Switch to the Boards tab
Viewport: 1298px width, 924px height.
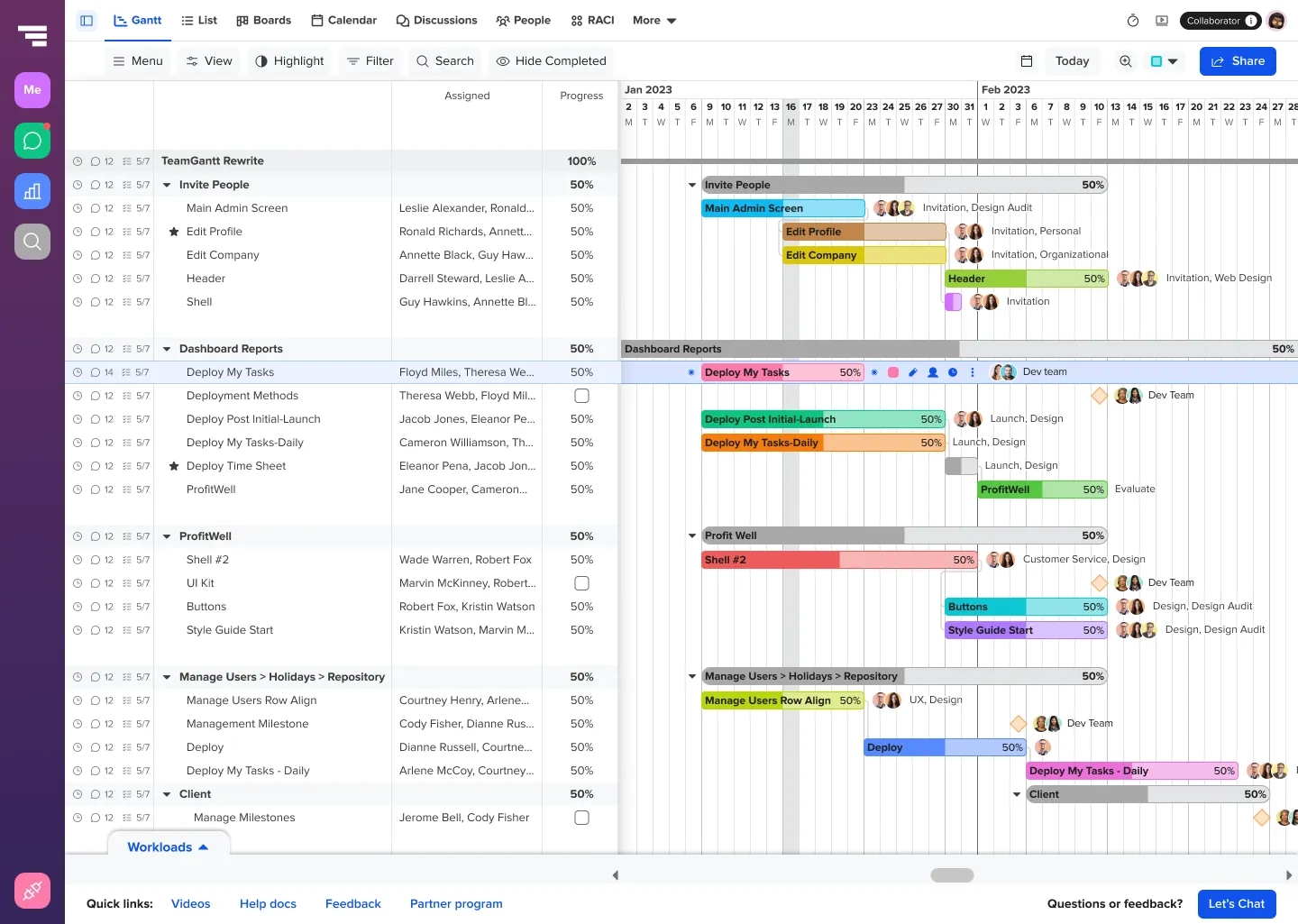click(263, 20)
